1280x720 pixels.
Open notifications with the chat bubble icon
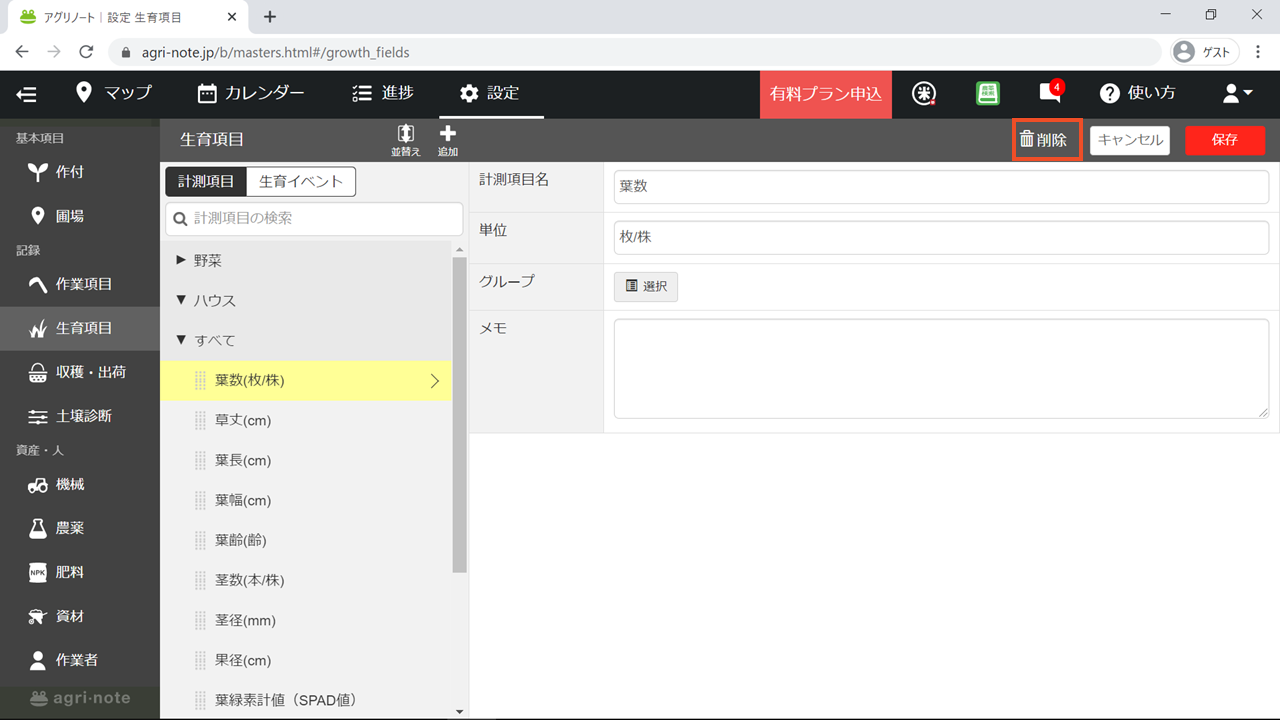click(x=1050, y=93)
